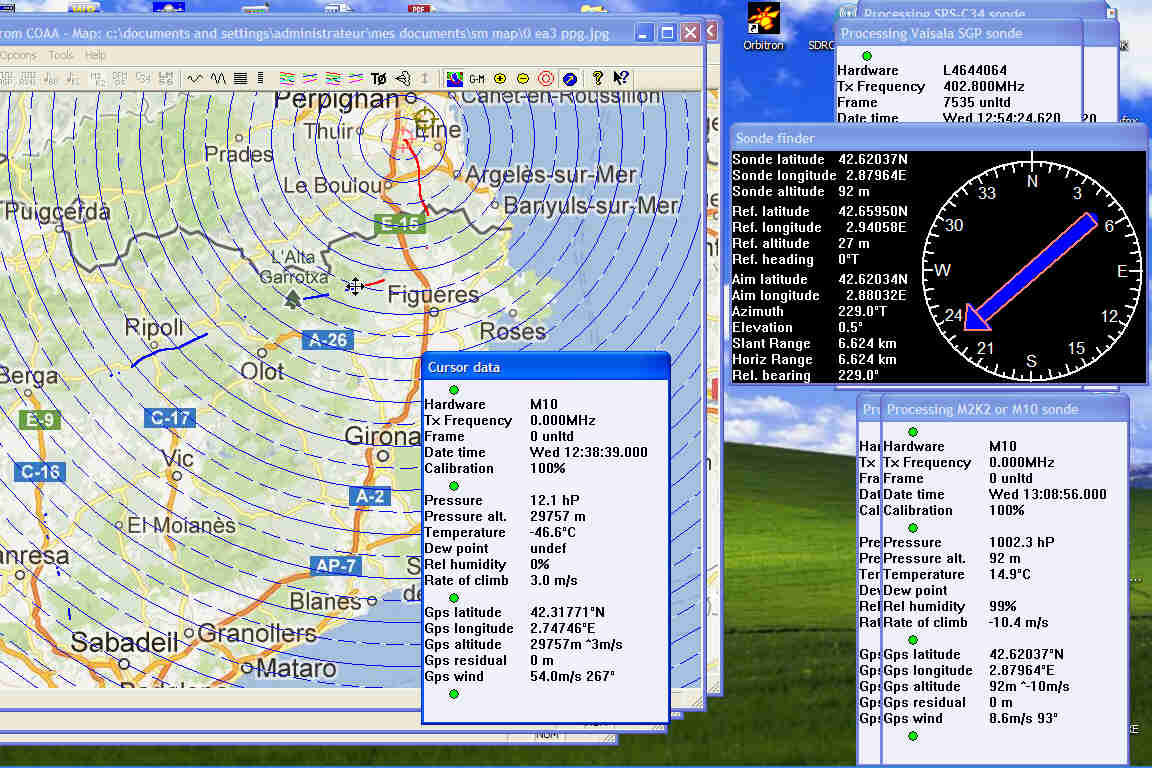Click the TØ toolbar icon
The height and width of the screenshot is (768, 1152).
[379, 78]
